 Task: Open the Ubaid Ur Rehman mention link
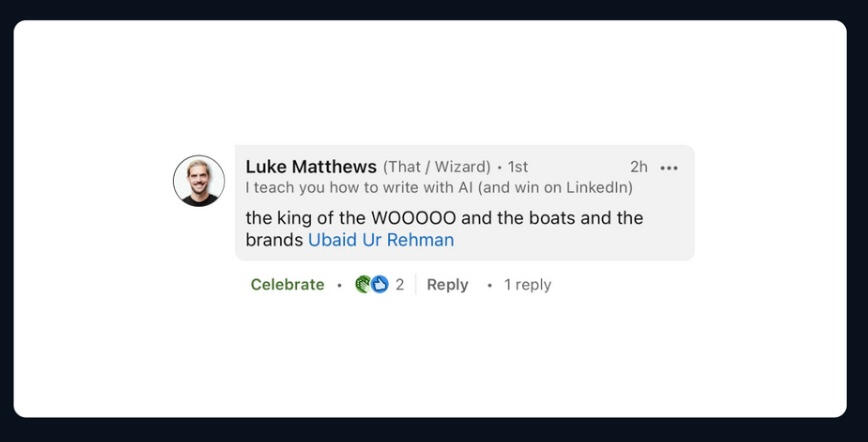point(380,240)
